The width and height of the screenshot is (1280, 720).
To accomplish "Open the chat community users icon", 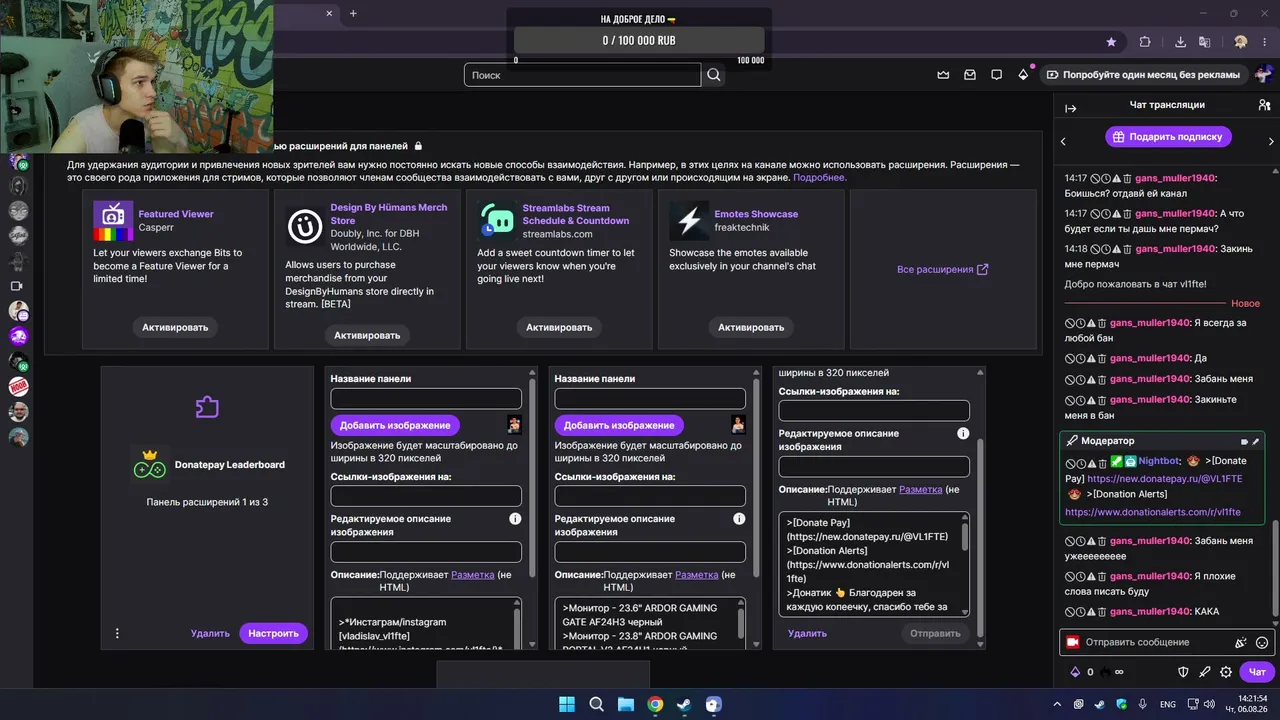I will tap(1265, 105).
